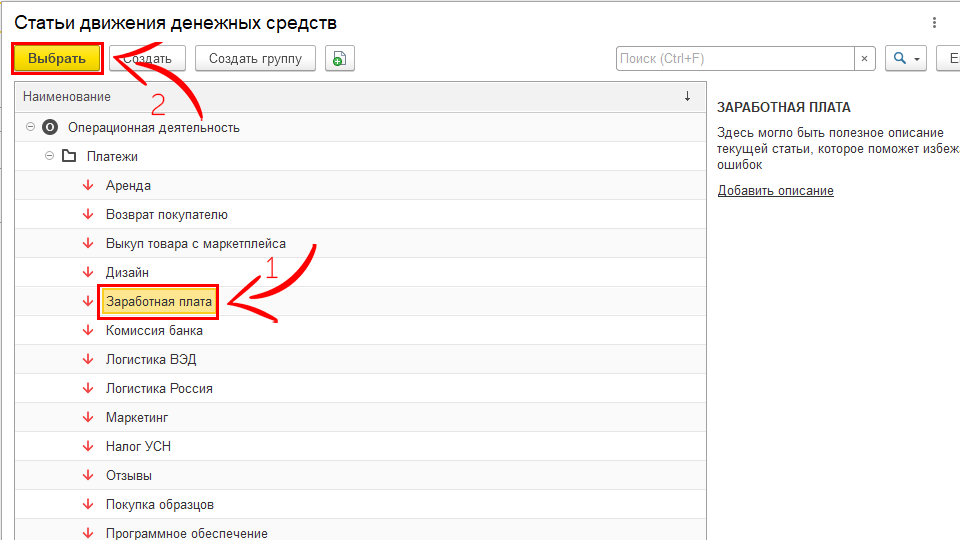Click the Платежи folder icon

click(x=69, y=157)
